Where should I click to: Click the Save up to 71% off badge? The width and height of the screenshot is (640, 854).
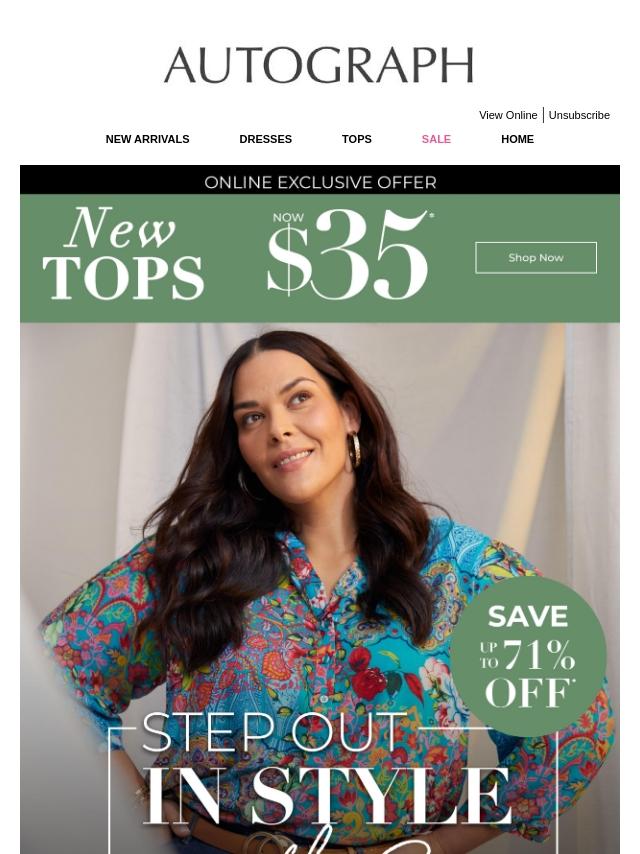click(528, 656)
